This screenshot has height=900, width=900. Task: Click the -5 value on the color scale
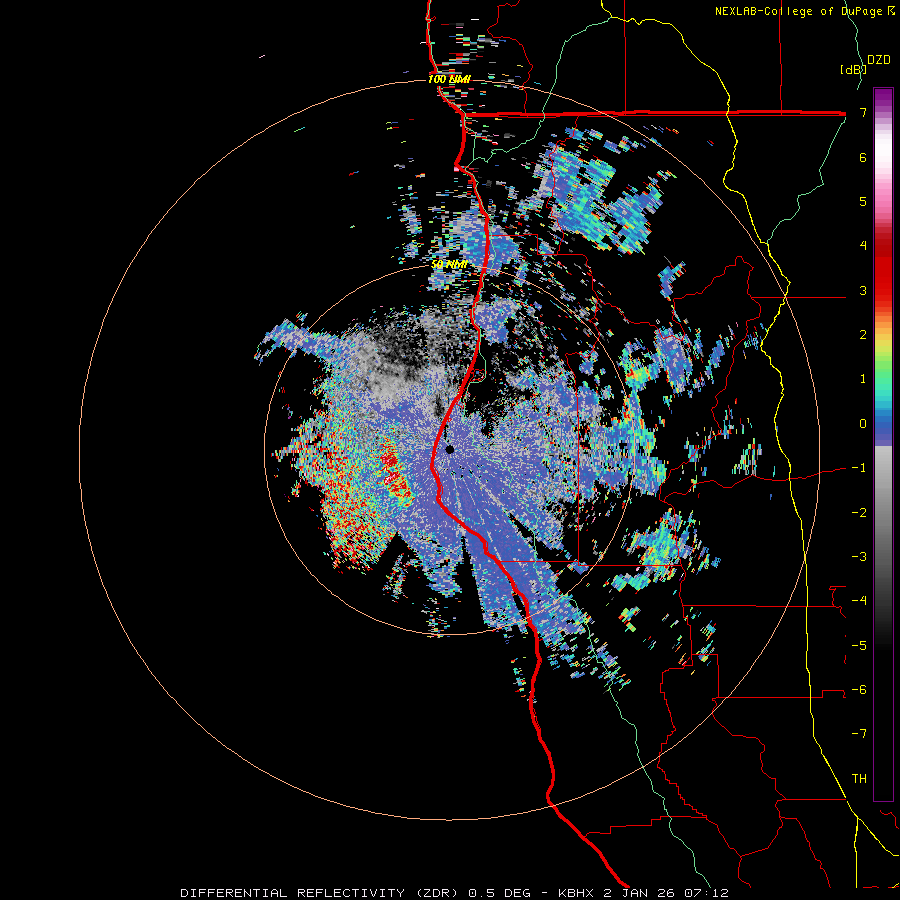tap(859, 646)
